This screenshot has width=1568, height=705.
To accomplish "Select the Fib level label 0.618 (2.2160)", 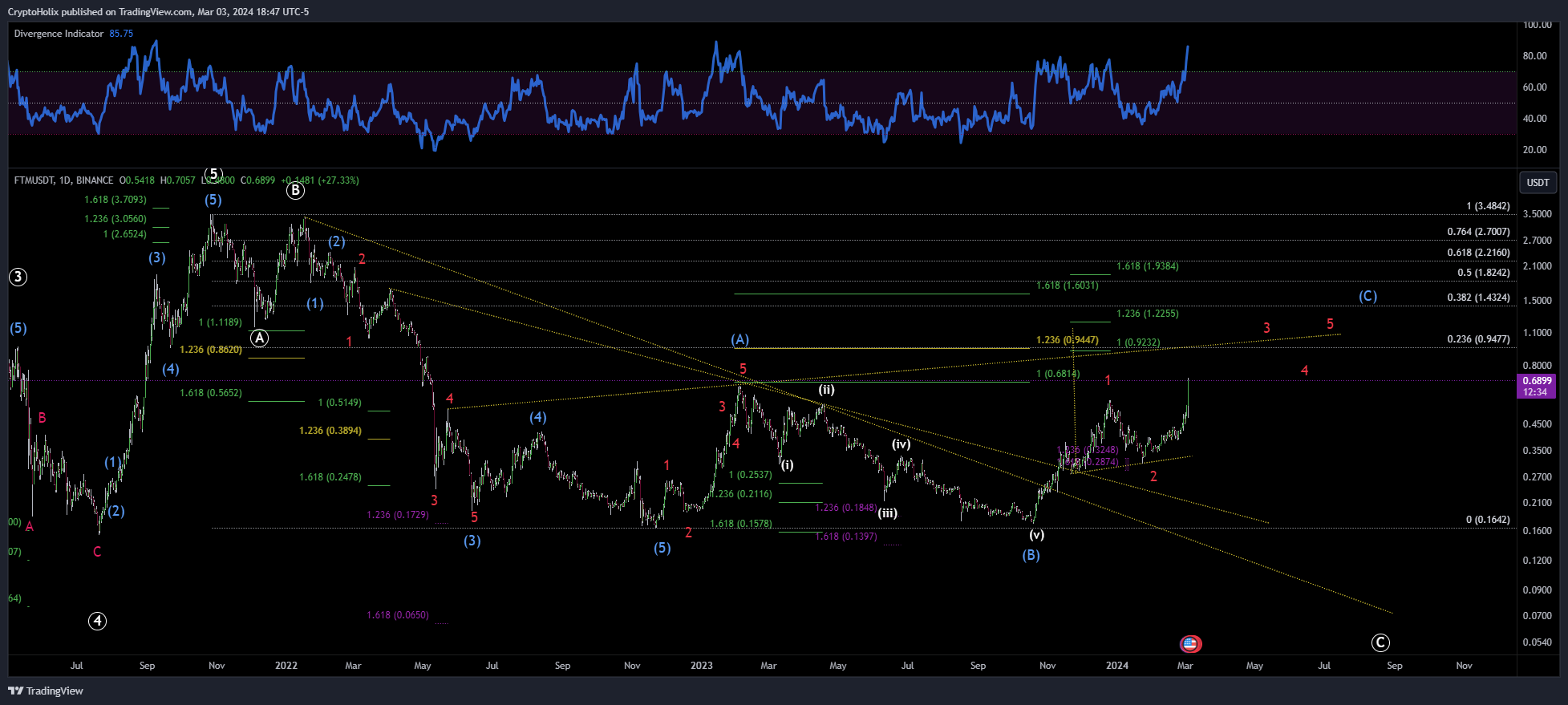I will tap(1478, 253).
